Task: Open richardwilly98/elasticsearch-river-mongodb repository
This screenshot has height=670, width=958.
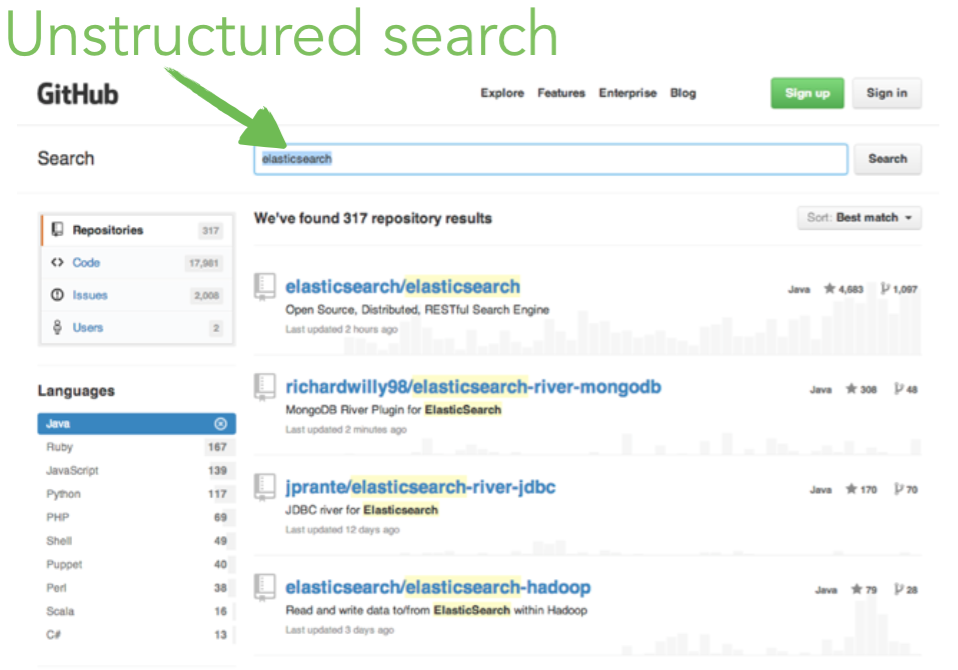Action: pos(473,387)
